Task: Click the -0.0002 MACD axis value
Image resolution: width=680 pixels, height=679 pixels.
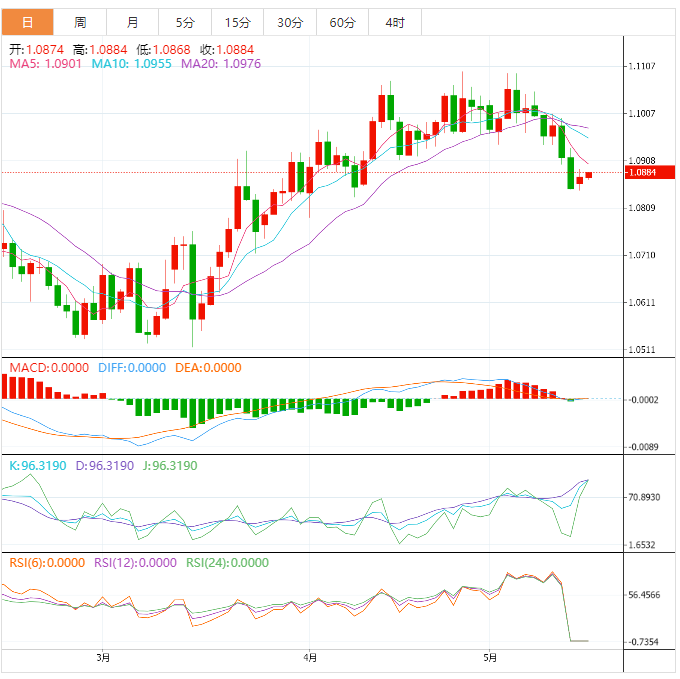Action: 643,399
